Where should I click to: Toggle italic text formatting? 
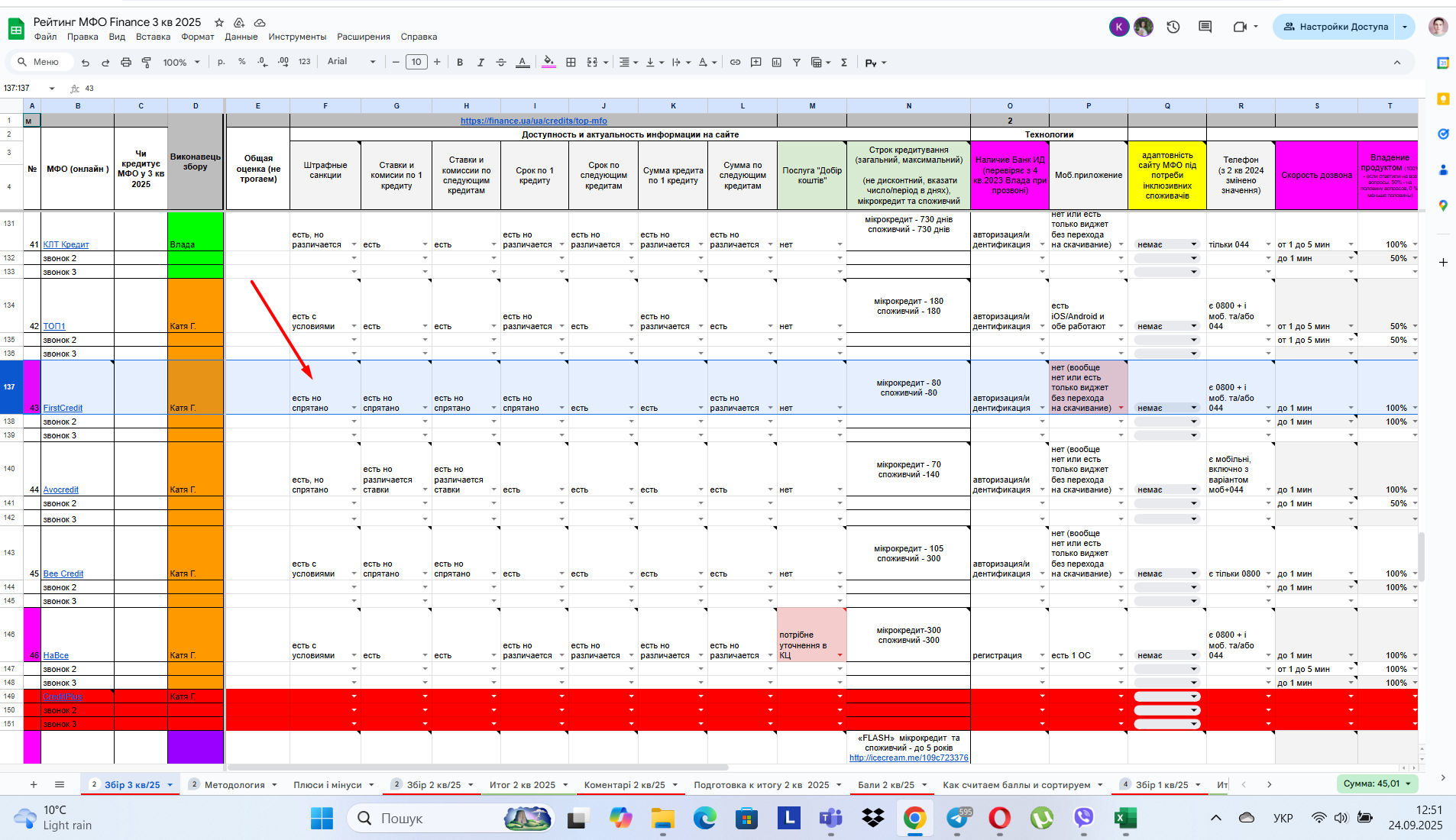(x=480, y=63)
